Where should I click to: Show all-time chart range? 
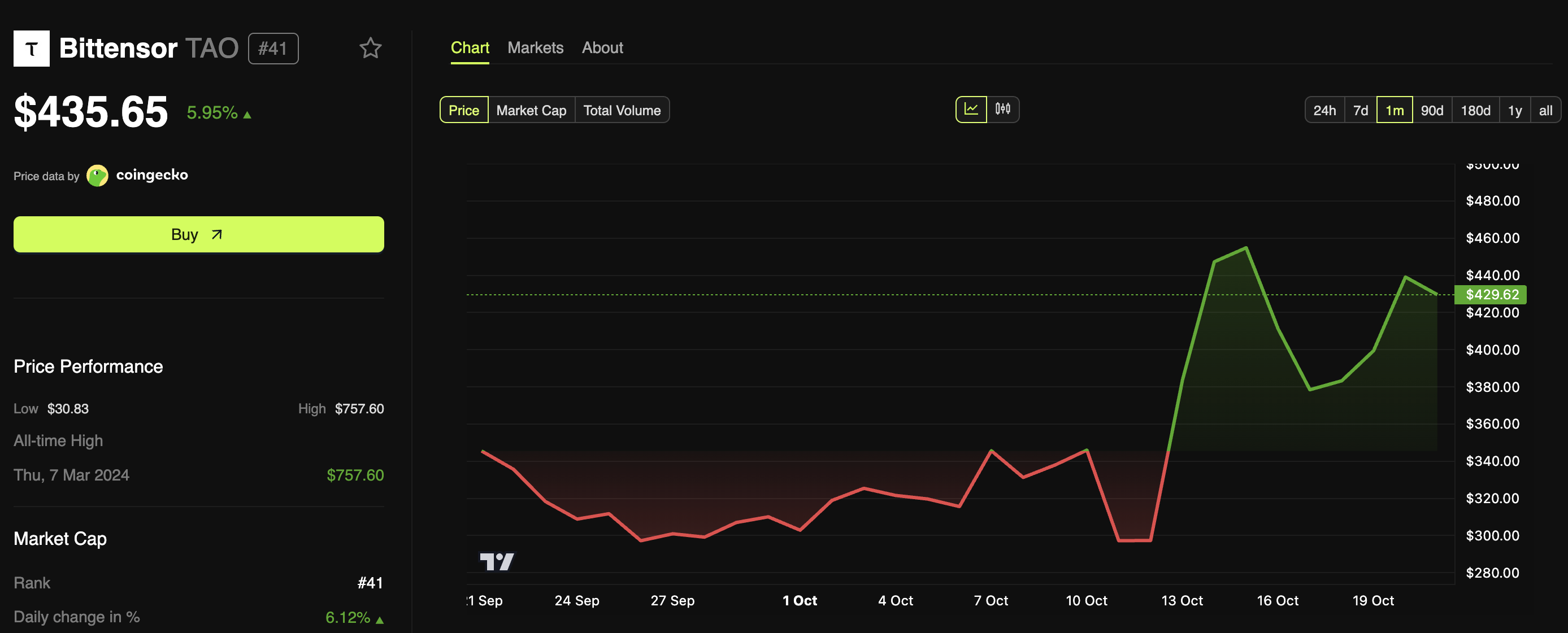point(1545,110)
